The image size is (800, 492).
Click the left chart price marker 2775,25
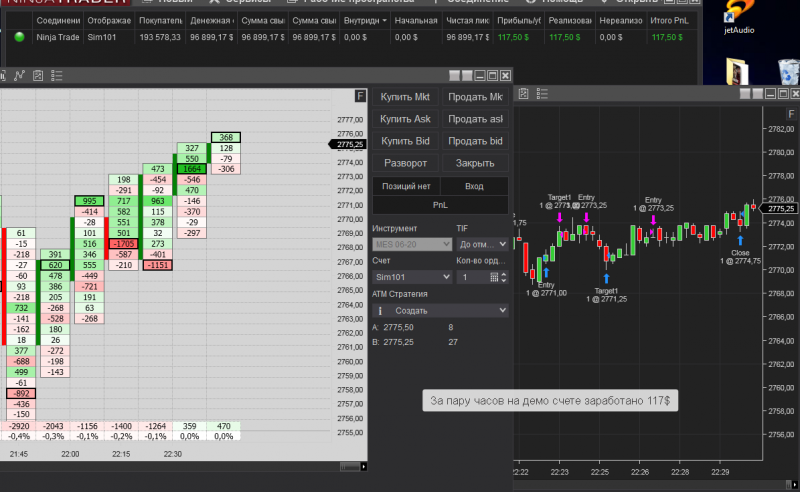coord(347,144)
